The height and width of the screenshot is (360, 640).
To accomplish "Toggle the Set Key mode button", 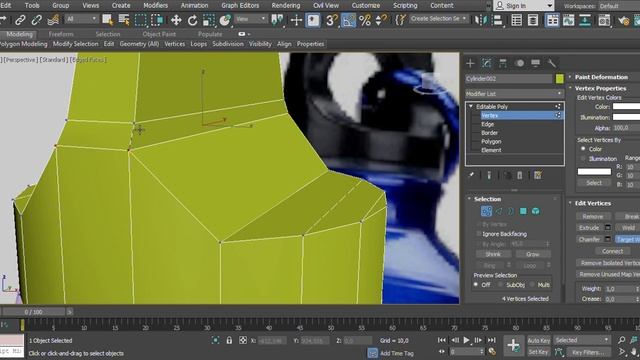I will click(x=538, y=351).
